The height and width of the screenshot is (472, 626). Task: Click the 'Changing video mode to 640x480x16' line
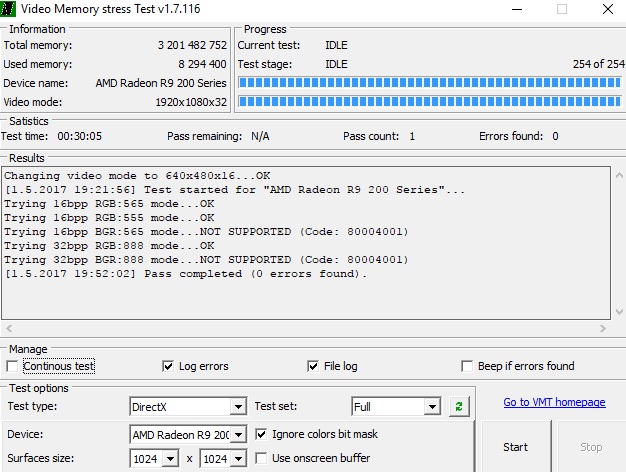point(137,176)
